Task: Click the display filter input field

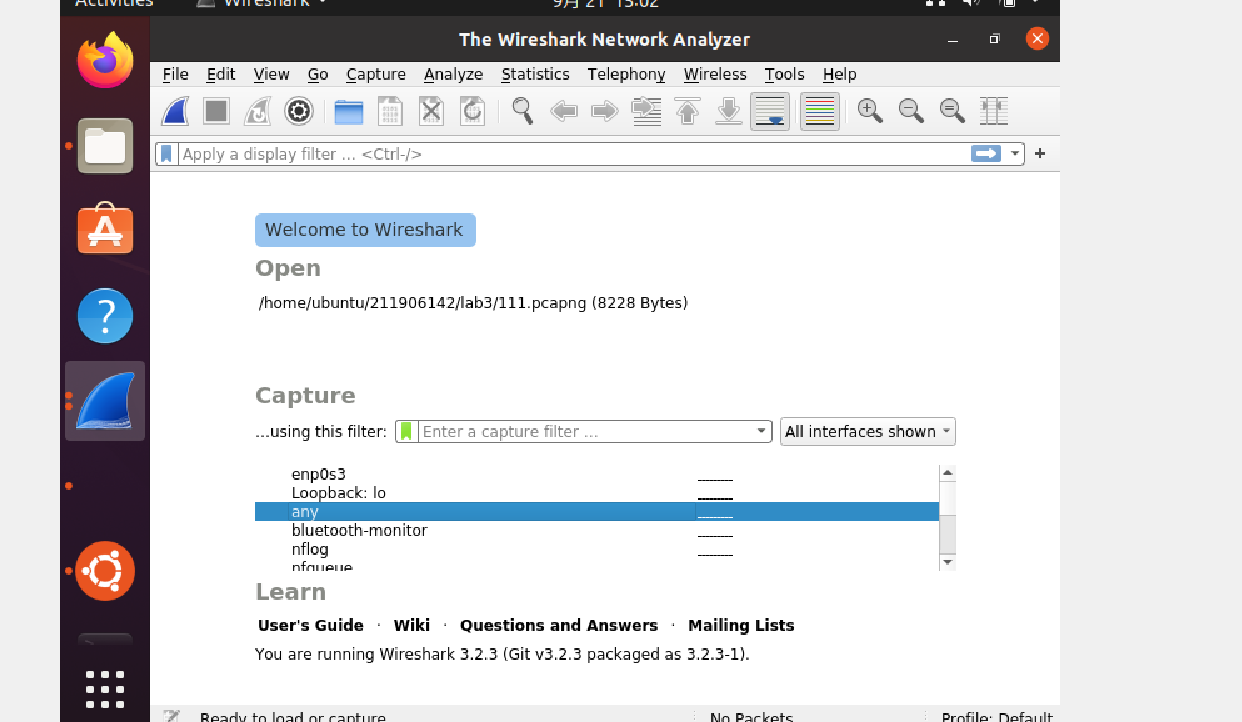Action: pyautogui.click(x=573, y=154)
